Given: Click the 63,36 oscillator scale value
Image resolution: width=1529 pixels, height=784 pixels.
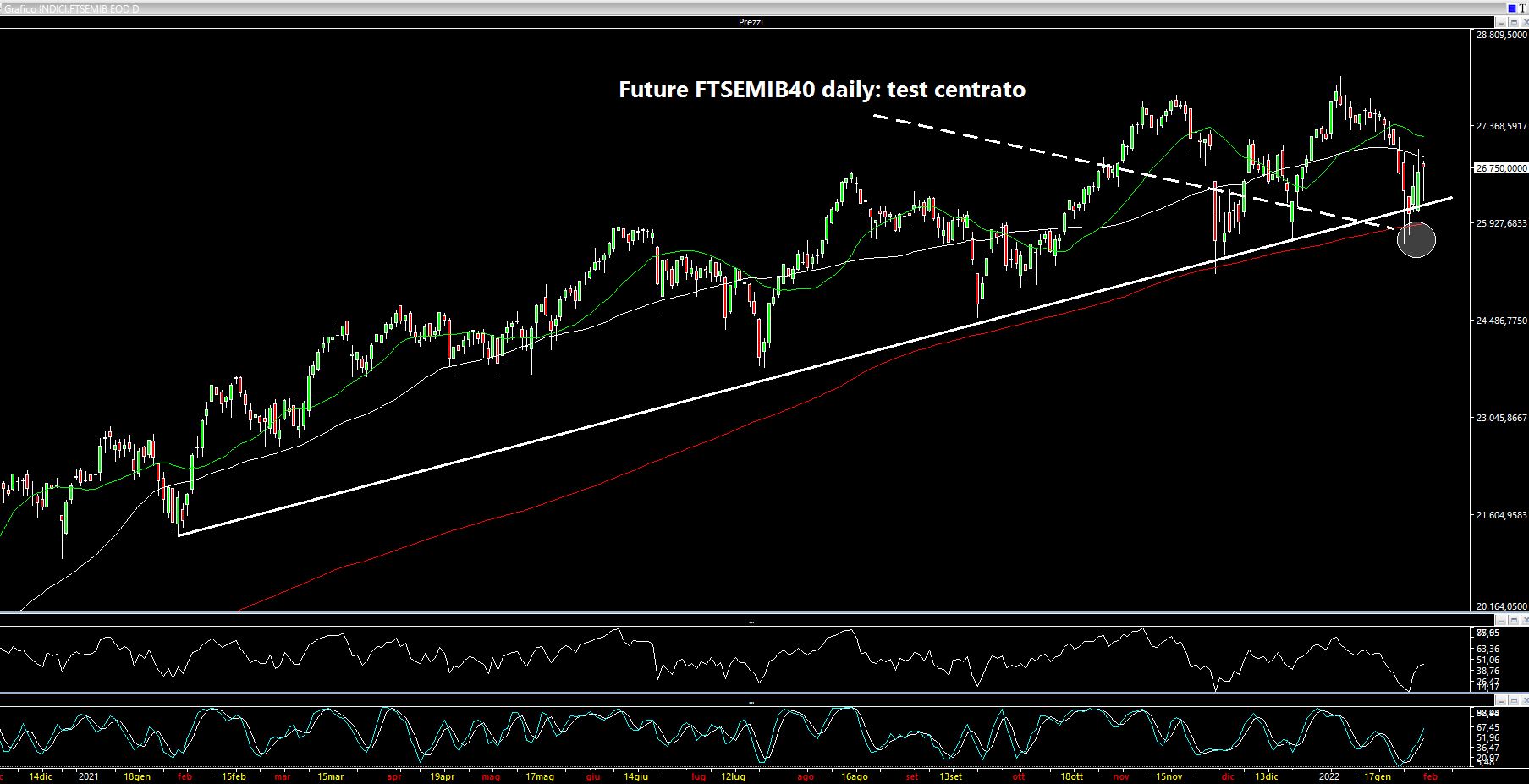Looking at the screenshot, I should tap(1488, 649).
